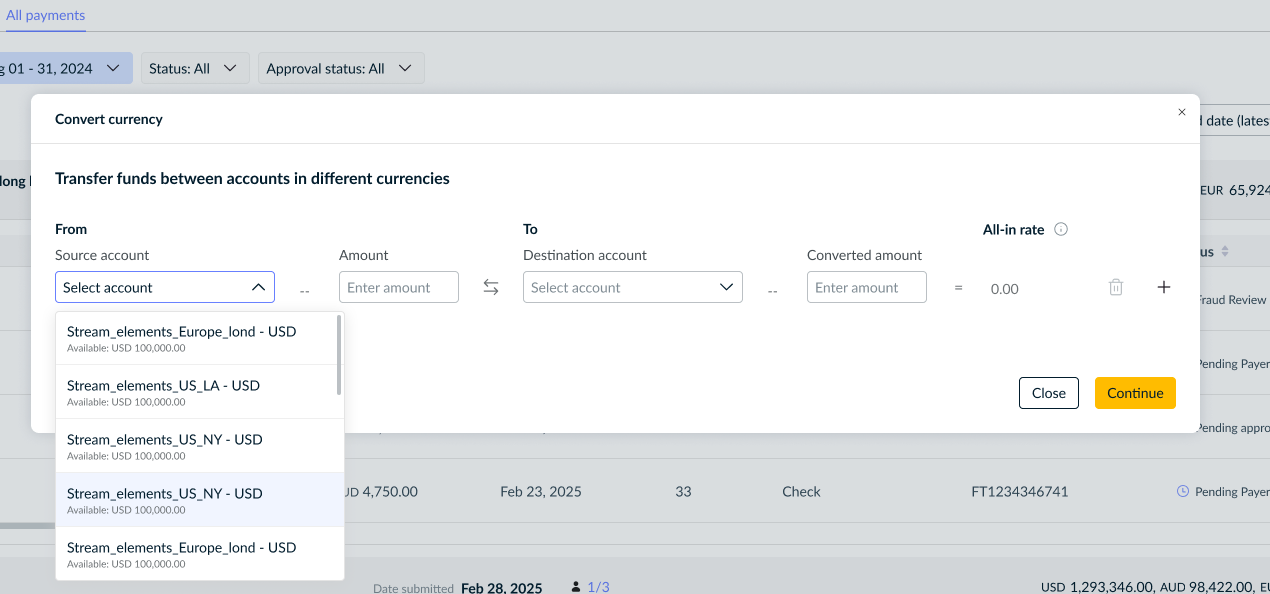Click the Continue button
Image resolution: width=1270 pixels, height=594 pixels.
click(1135, 393)
